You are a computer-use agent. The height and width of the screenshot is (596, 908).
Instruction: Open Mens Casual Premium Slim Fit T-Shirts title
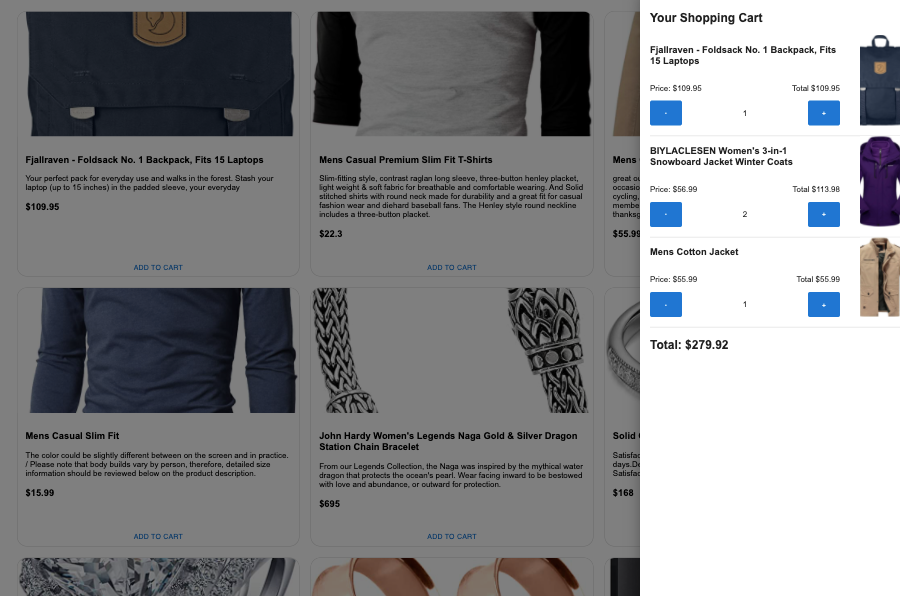click(405, 159)
